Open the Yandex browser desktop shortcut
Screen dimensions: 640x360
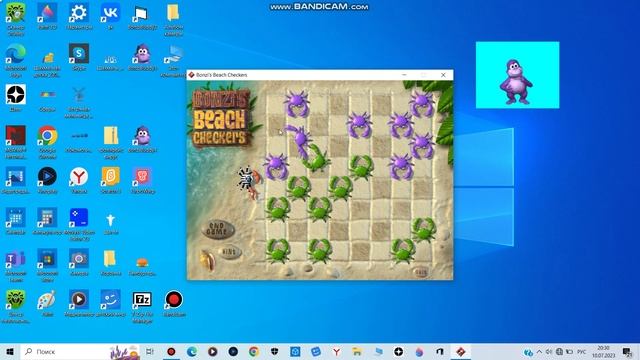pyautogui.click(x=79, y=176)
